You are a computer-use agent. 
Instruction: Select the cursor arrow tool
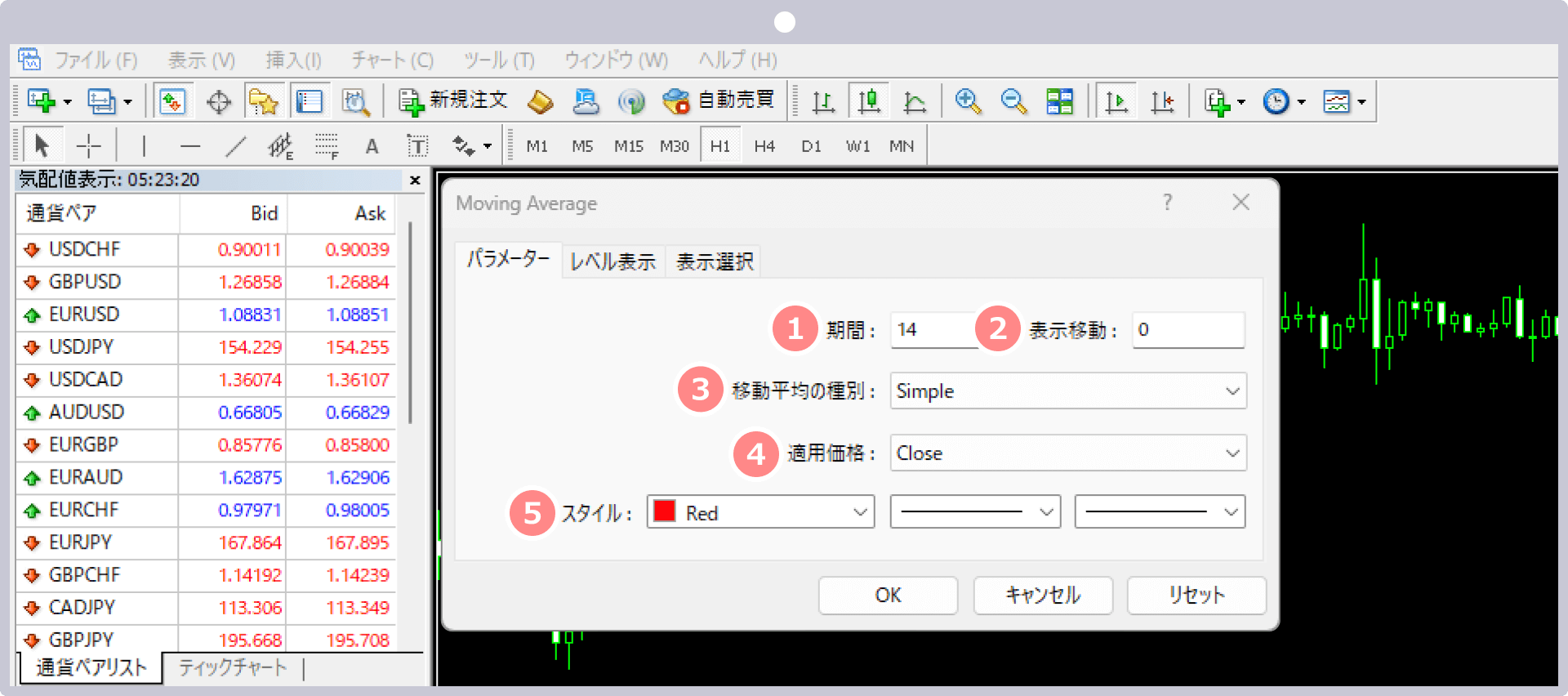(x=42, y=146)
